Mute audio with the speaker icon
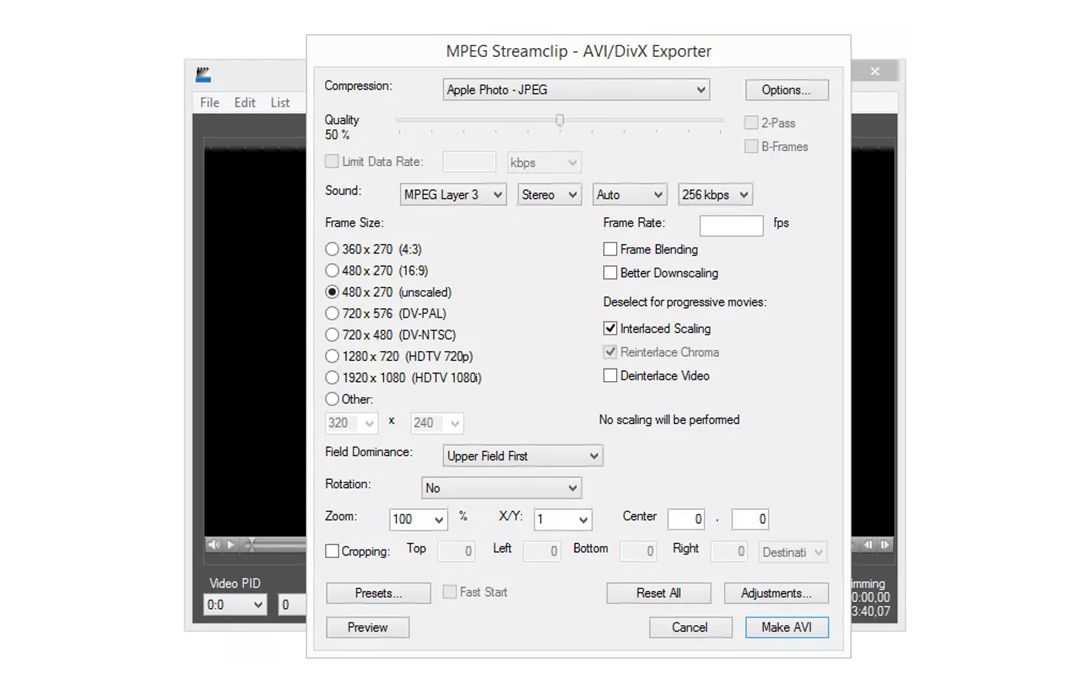The image size is (1089, 696). 214,545
